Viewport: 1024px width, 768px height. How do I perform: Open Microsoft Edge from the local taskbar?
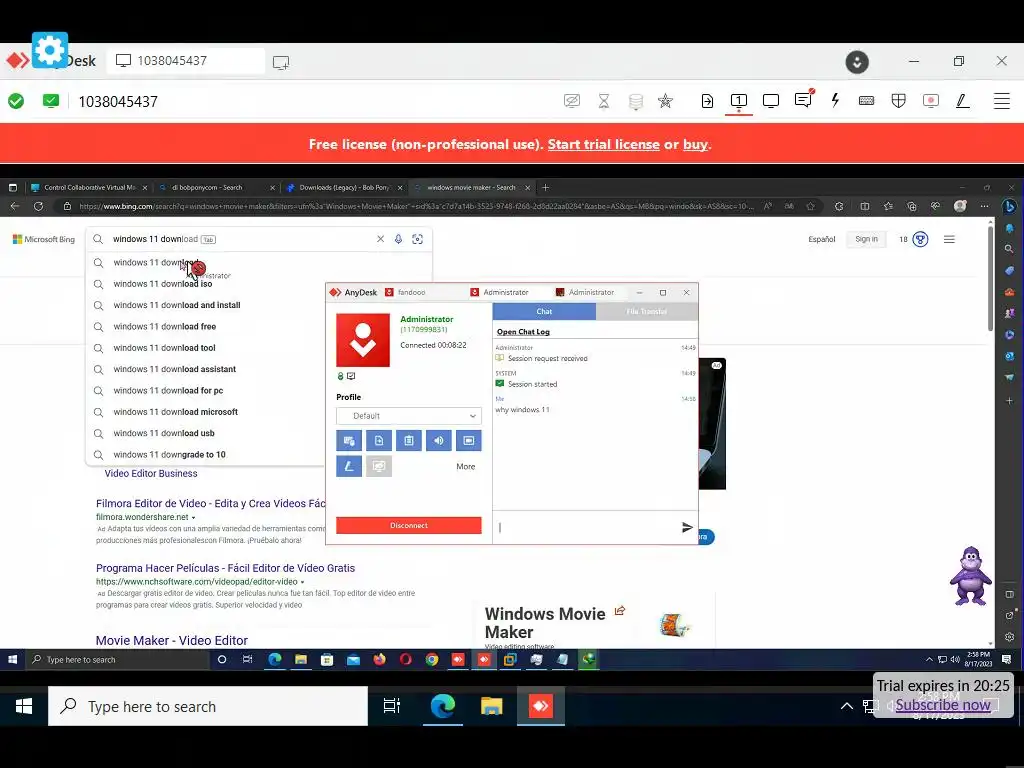442,706
